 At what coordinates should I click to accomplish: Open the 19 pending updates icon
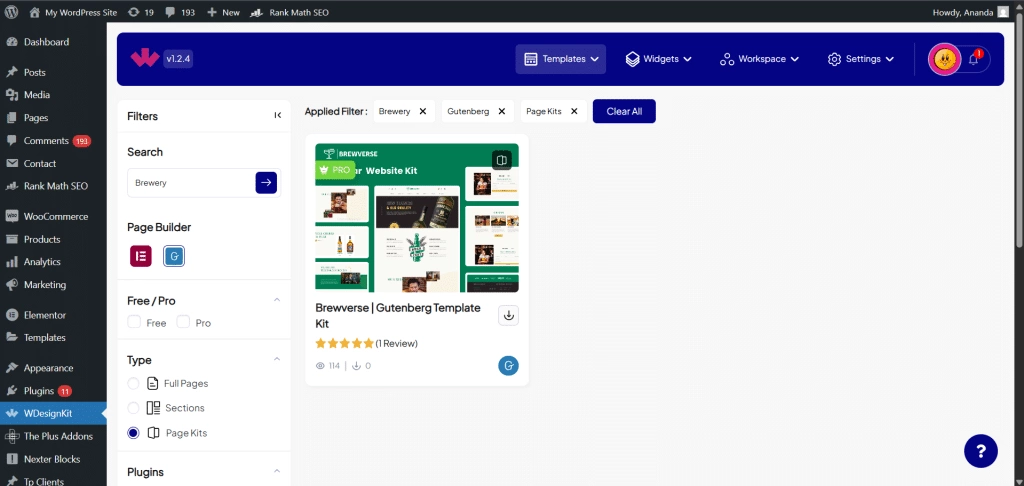pyautogui.click(x=141, y=12)
